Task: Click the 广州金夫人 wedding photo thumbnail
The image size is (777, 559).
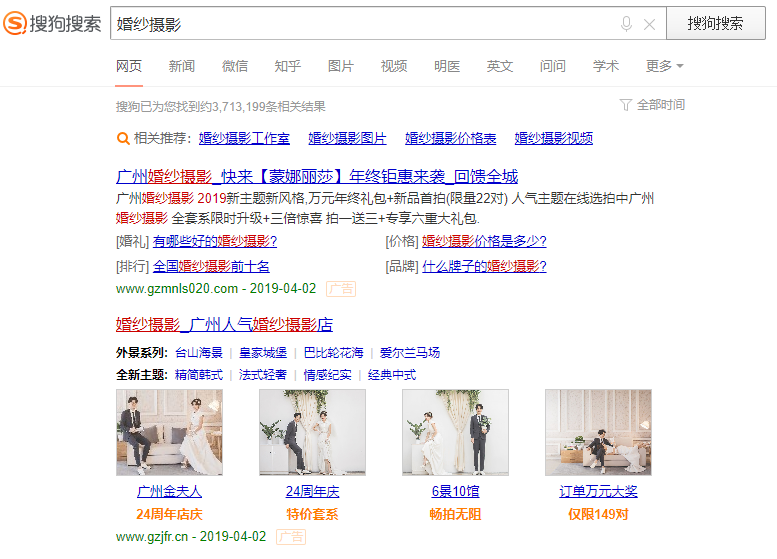Action: (169, 432)
